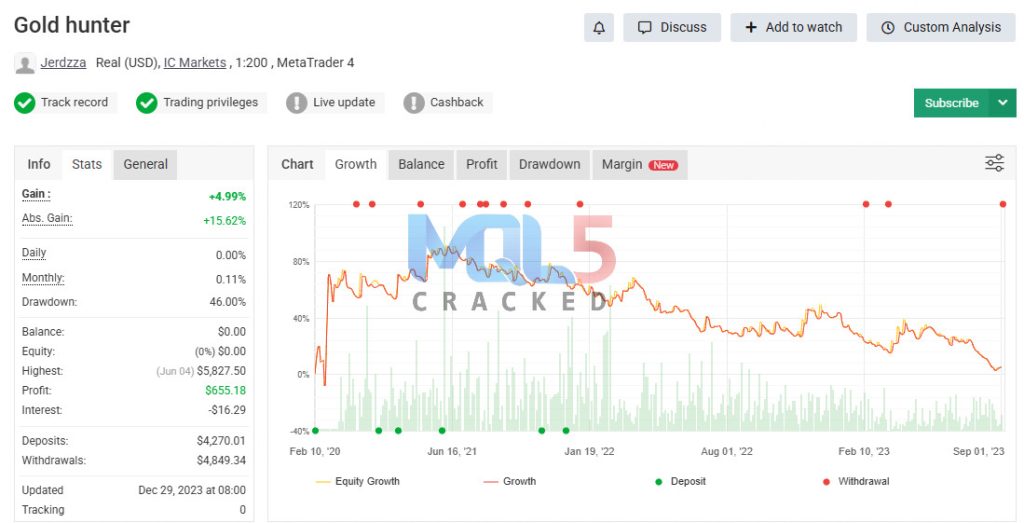Switch to the Info tab
This screenshot has height=523, width=1024.
[x=39, y=165]
